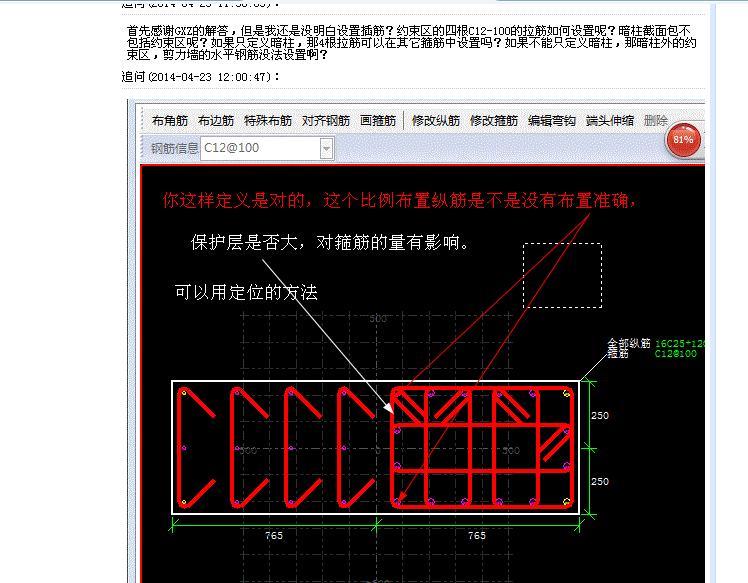This screenshot has height=583, width=748.
Task: Start the 画箍筋 tool
Action: [x=378, y=121]
